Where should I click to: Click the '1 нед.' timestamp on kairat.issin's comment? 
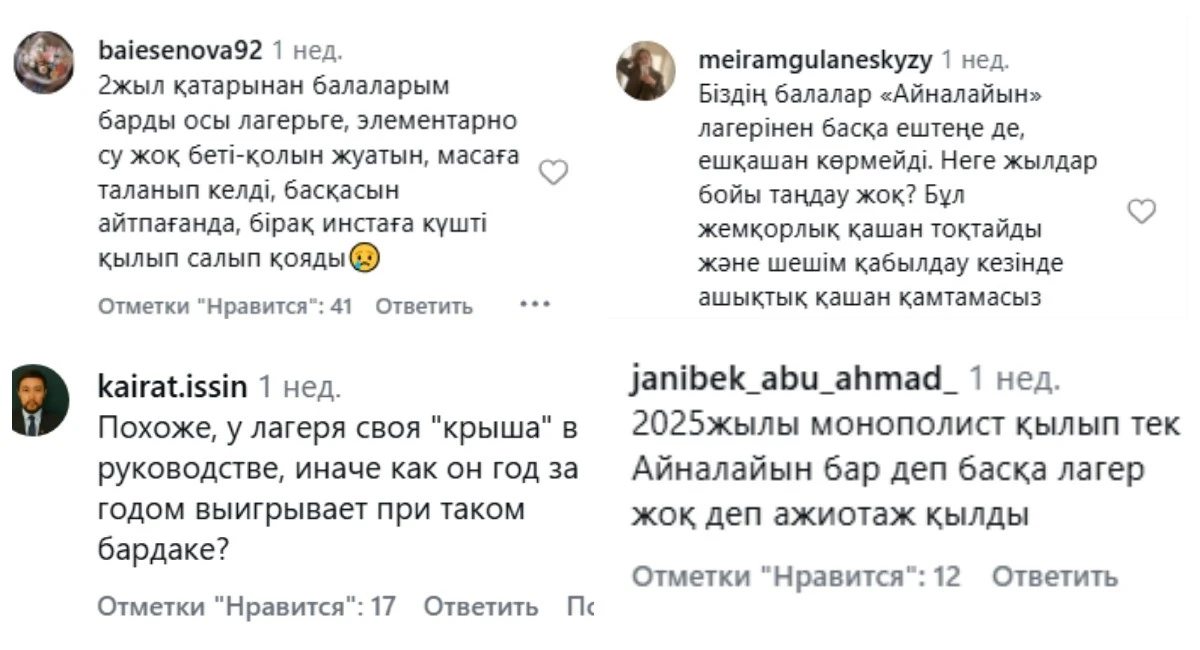[298, 385]
